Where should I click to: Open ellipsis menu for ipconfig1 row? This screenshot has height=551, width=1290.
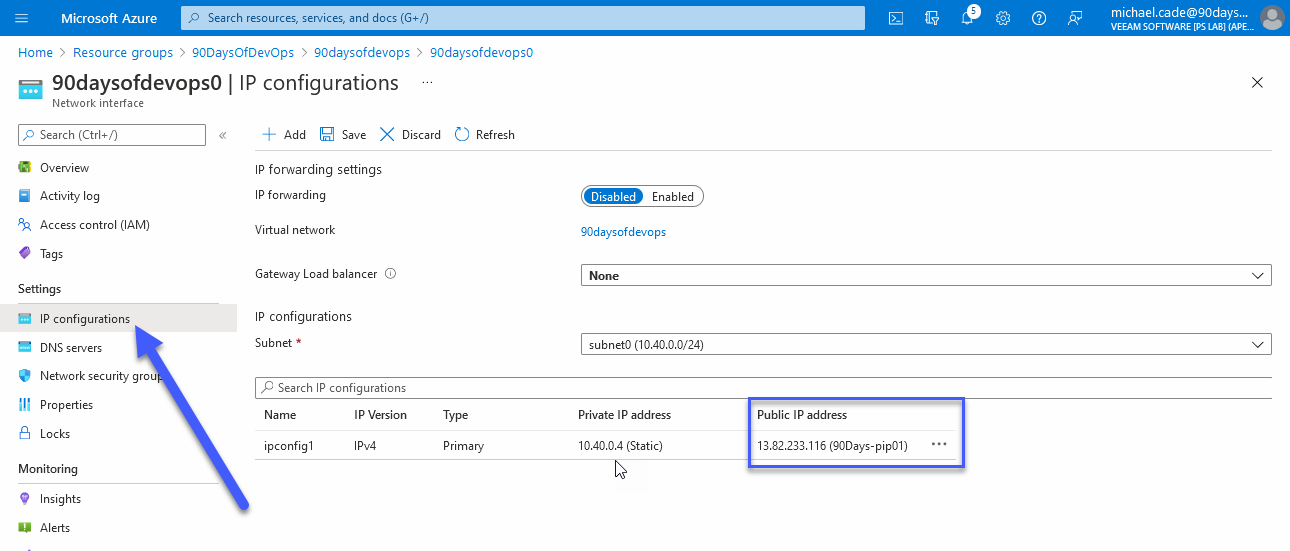click(x=938, y=445)
